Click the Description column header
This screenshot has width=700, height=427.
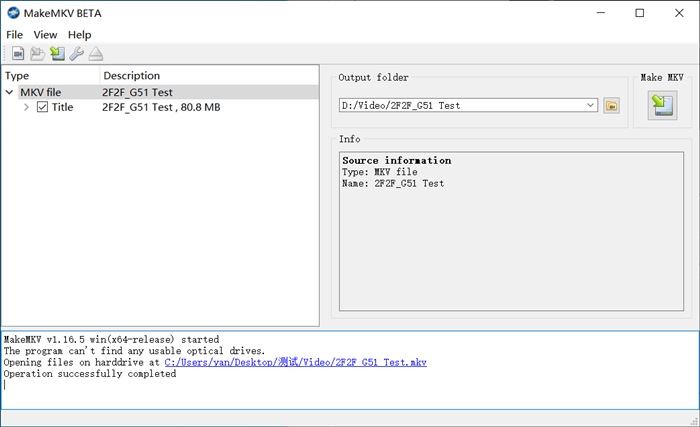click(209, 75)
